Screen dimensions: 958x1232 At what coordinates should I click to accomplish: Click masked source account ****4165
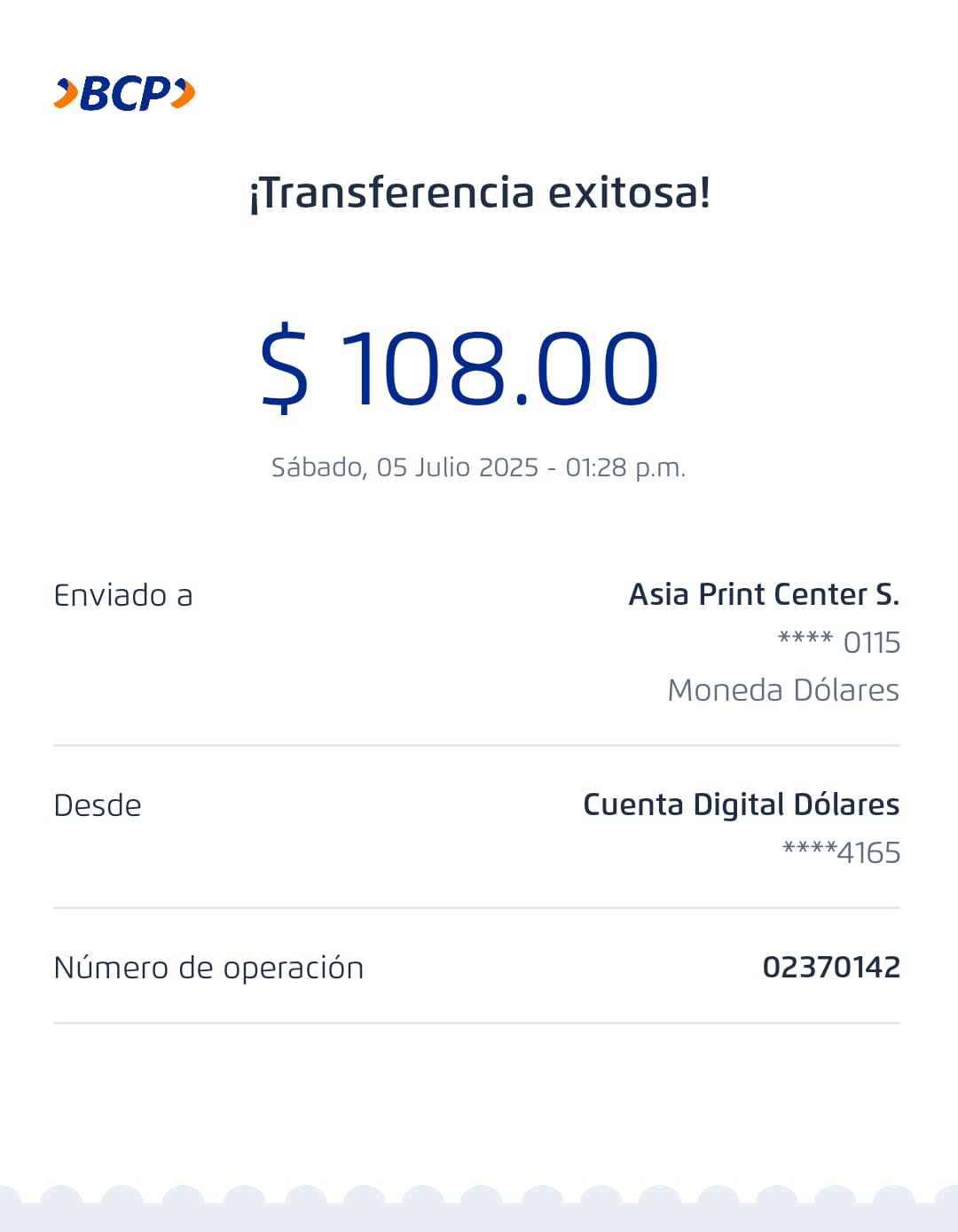841,852
